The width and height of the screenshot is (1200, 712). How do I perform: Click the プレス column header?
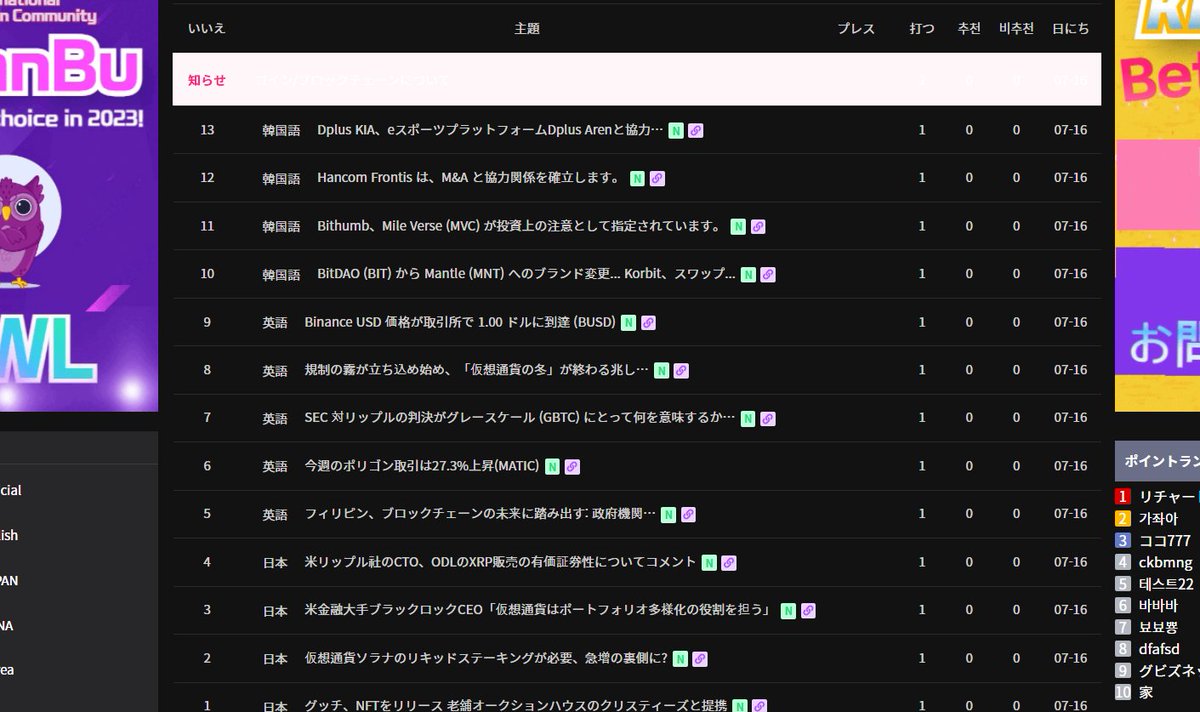click(856, 29)
